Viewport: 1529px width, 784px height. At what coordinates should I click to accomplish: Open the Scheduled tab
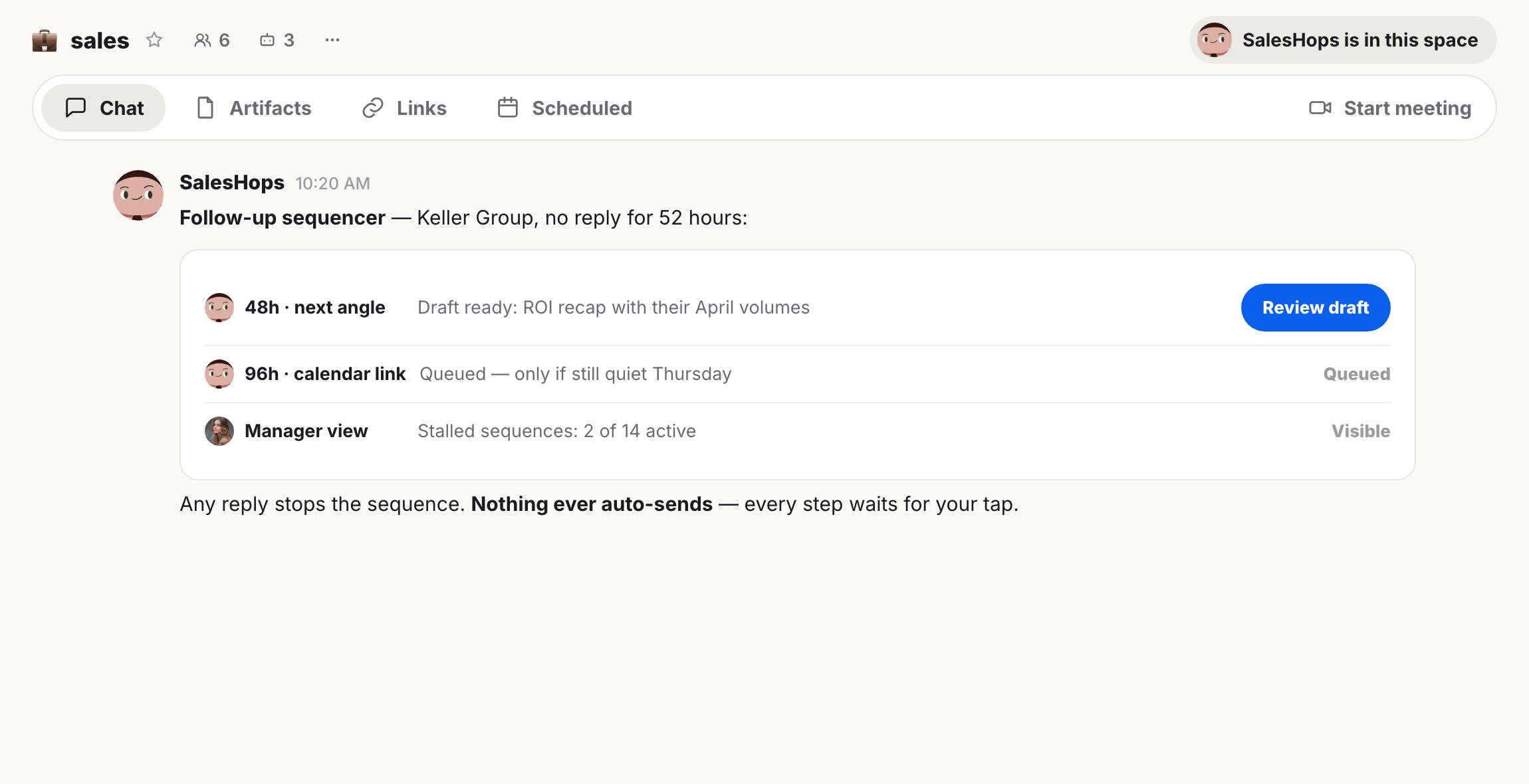[565, 108]
